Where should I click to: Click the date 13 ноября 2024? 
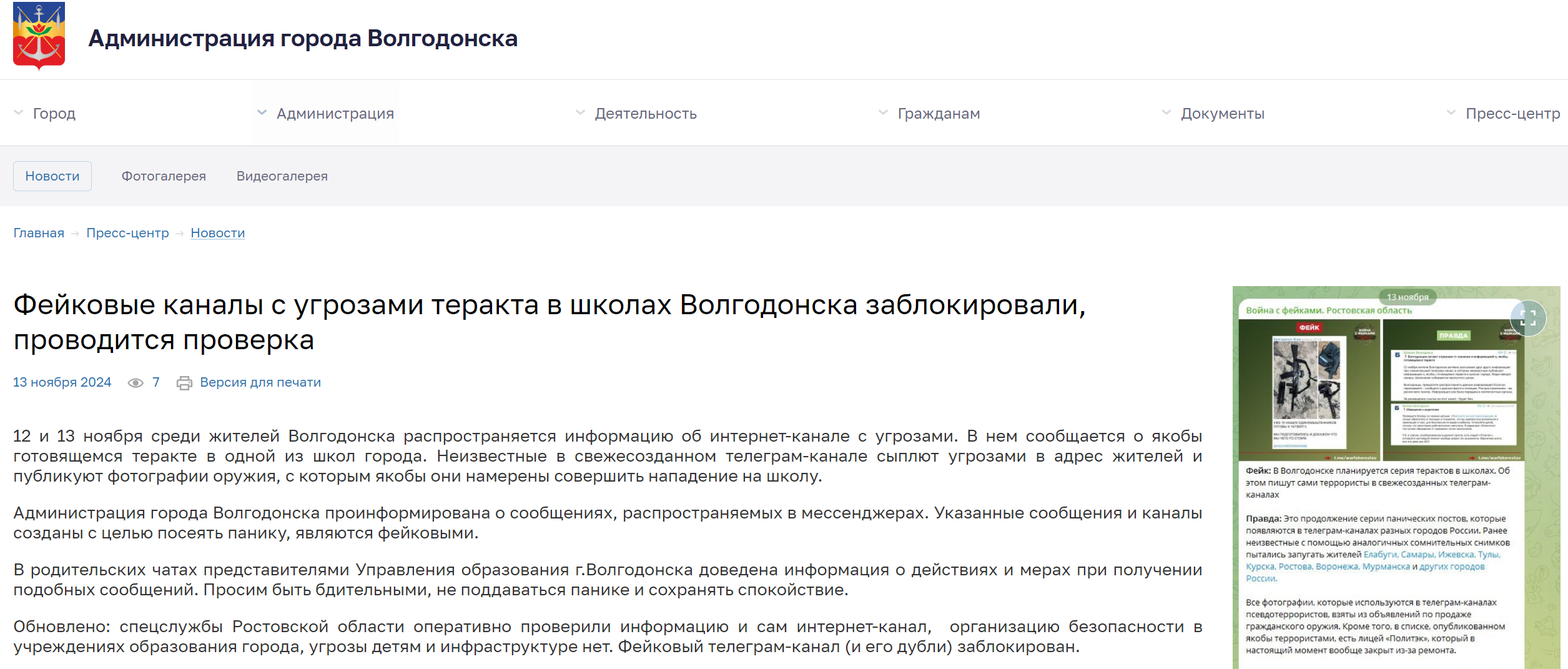point(62,382)
